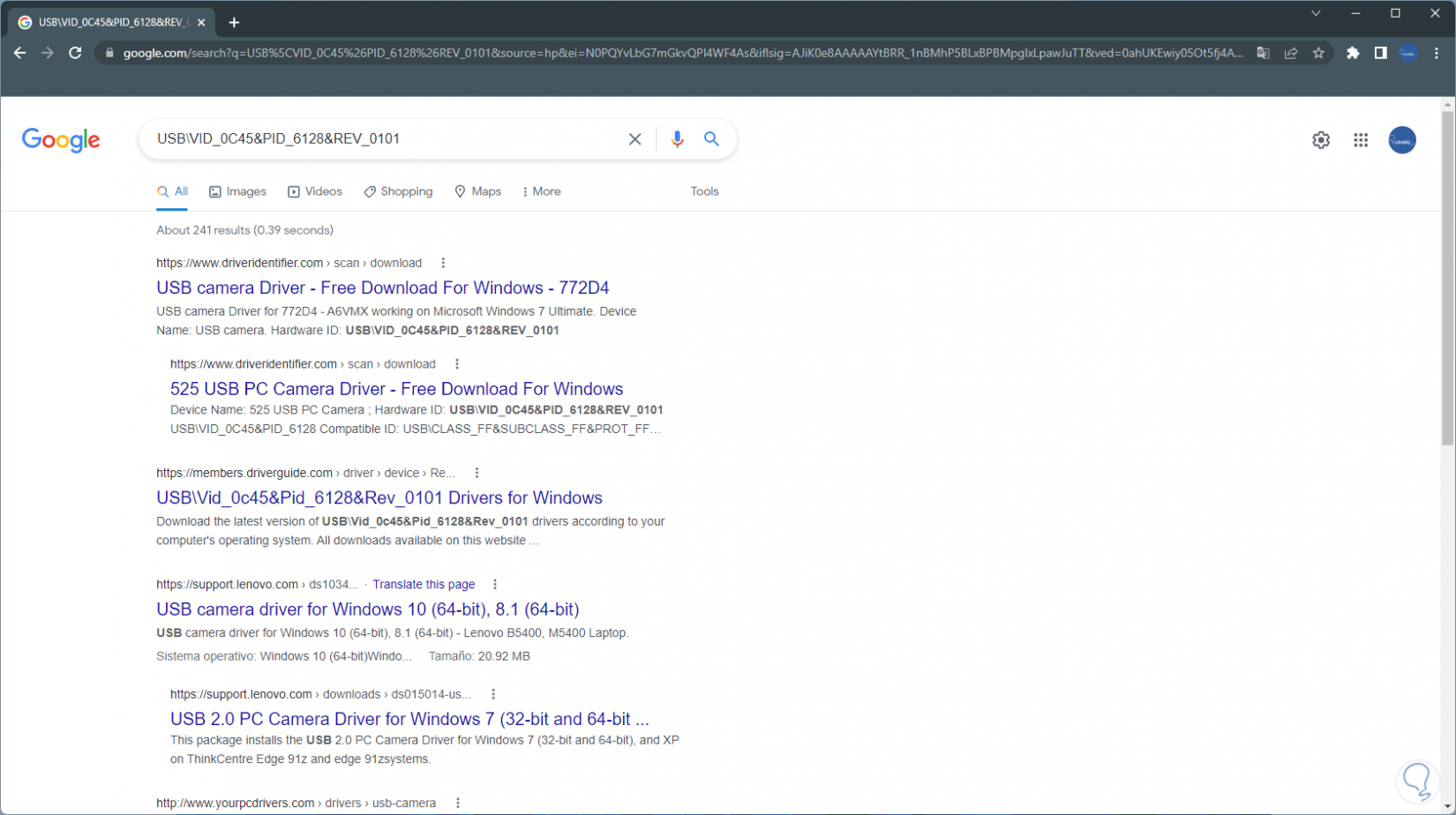The width and height of the screenshot is (1456, 815).
Task: Open Chrome three-dot menu
Action: click(1437, 53)
